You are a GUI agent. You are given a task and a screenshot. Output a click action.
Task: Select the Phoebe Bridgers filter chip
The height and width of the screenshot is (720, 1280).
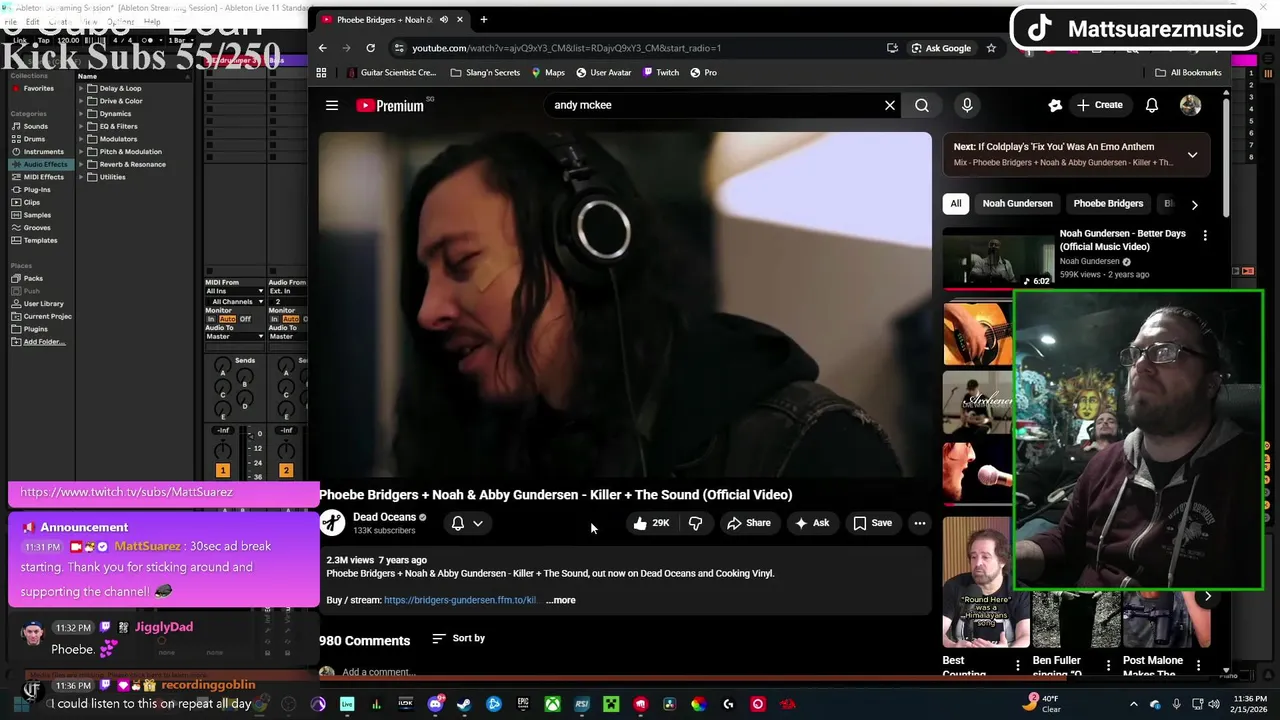click(1108, 203)
